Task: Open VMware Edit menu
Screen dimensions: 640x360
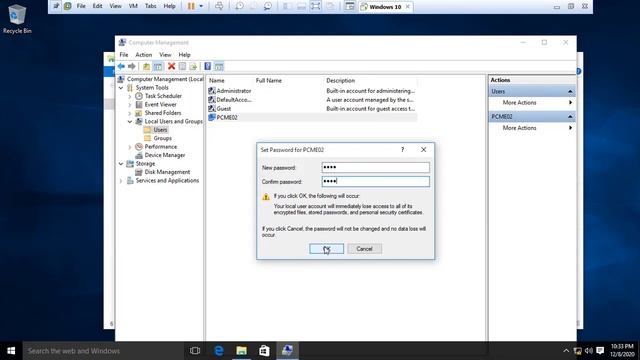Action: [97, 6]
